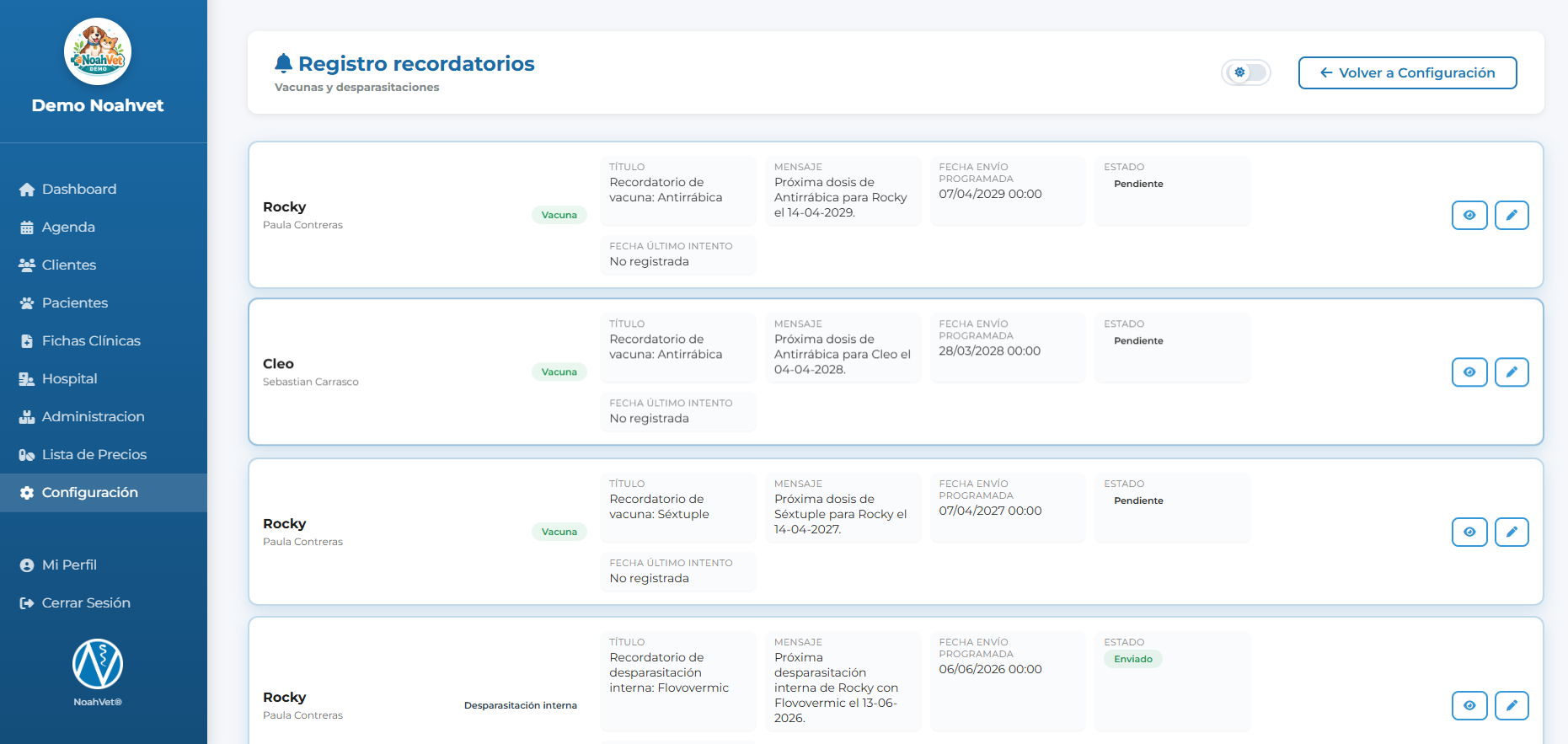Click the Hospital icon in the sidebar
1568x744 pixels.
[x=27, y=379]
